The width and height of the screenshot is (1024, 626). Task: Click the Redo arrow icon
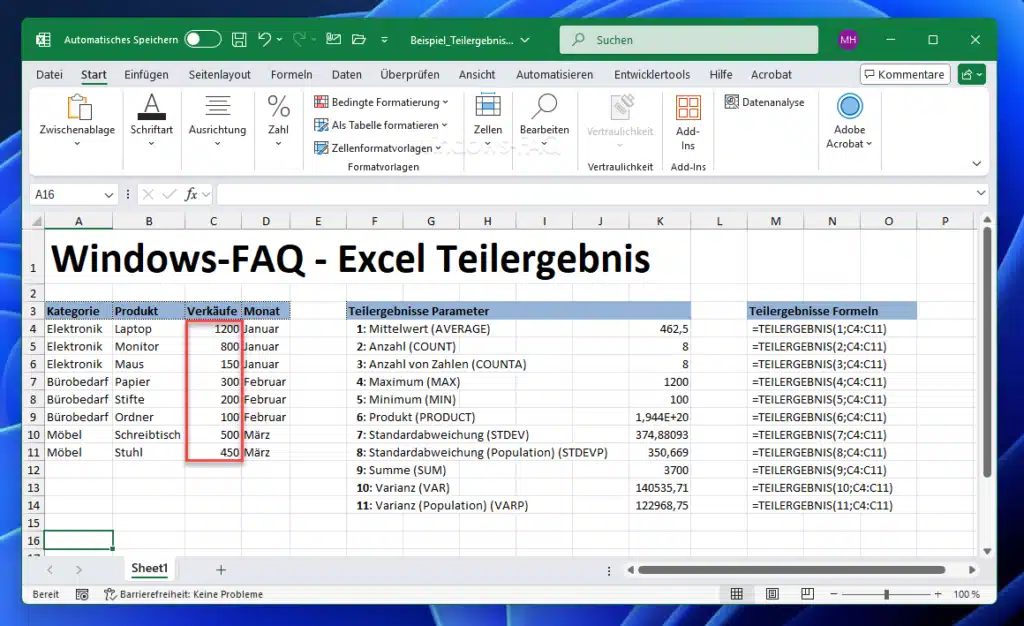point(298,39)
